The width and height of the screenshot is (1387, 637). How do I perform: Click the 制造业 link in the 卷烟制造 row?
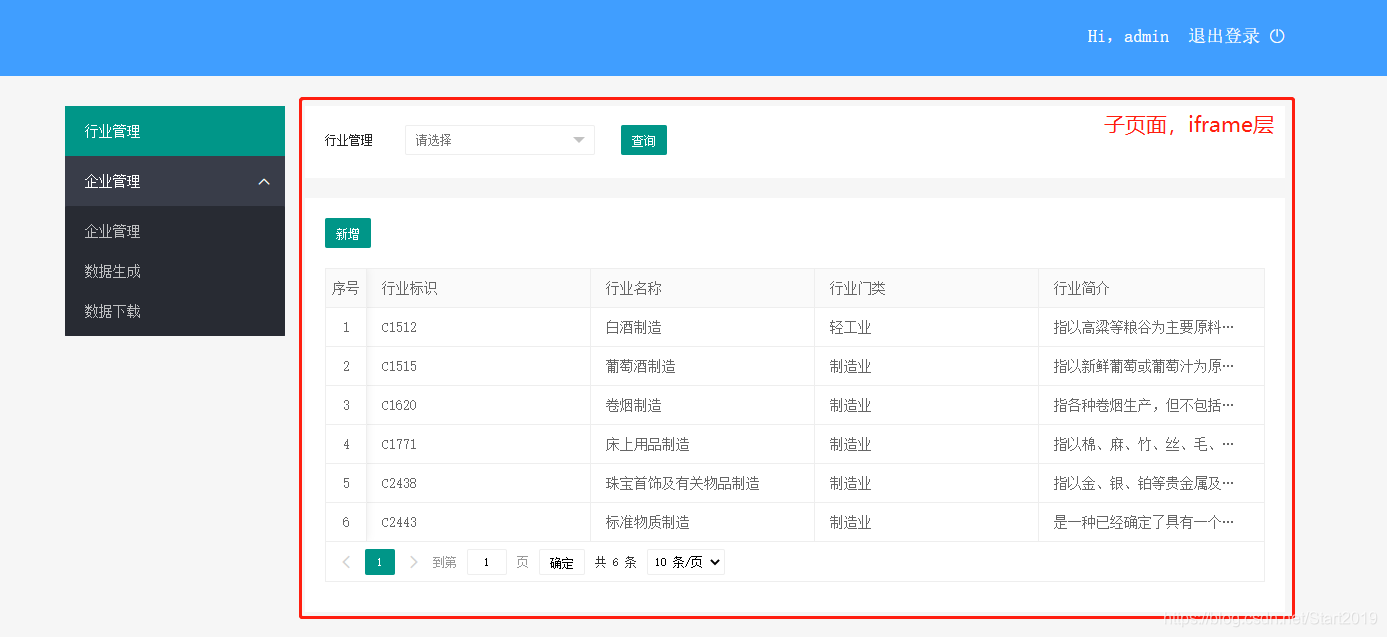pyautogui.click(x=851, y=405)
